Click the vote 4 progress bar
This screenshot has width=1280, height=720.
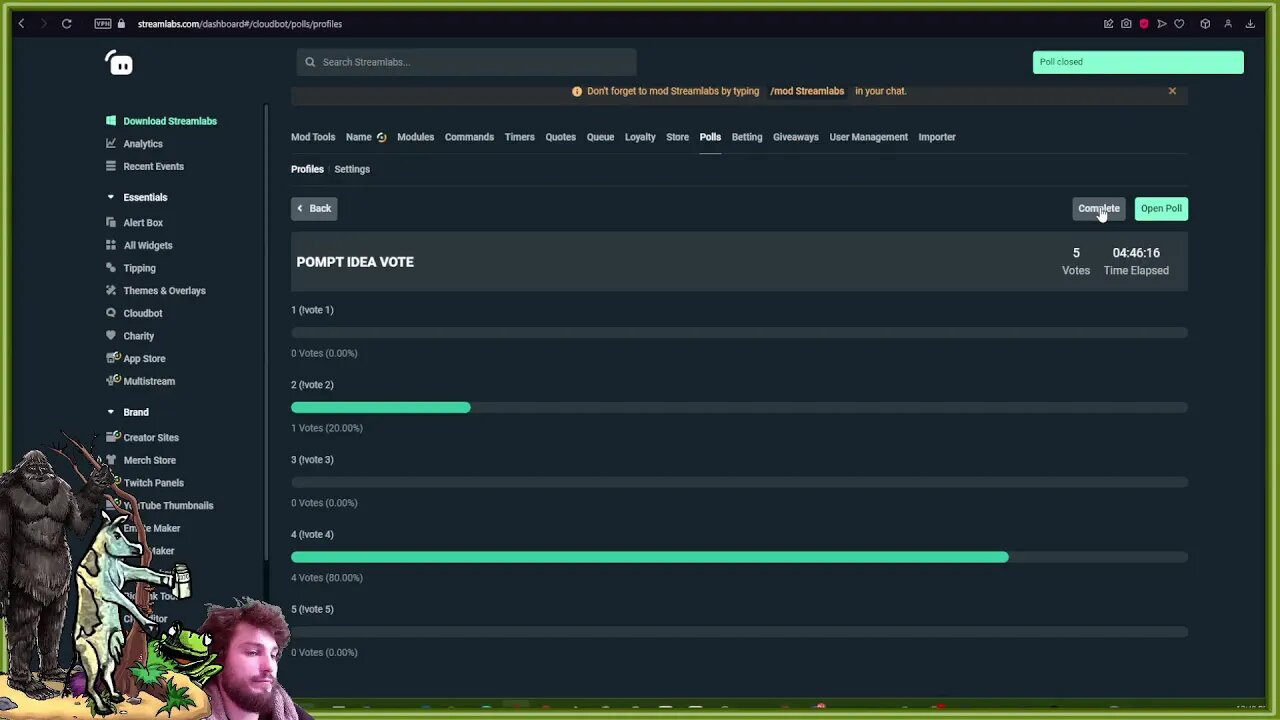coord(739,557)
